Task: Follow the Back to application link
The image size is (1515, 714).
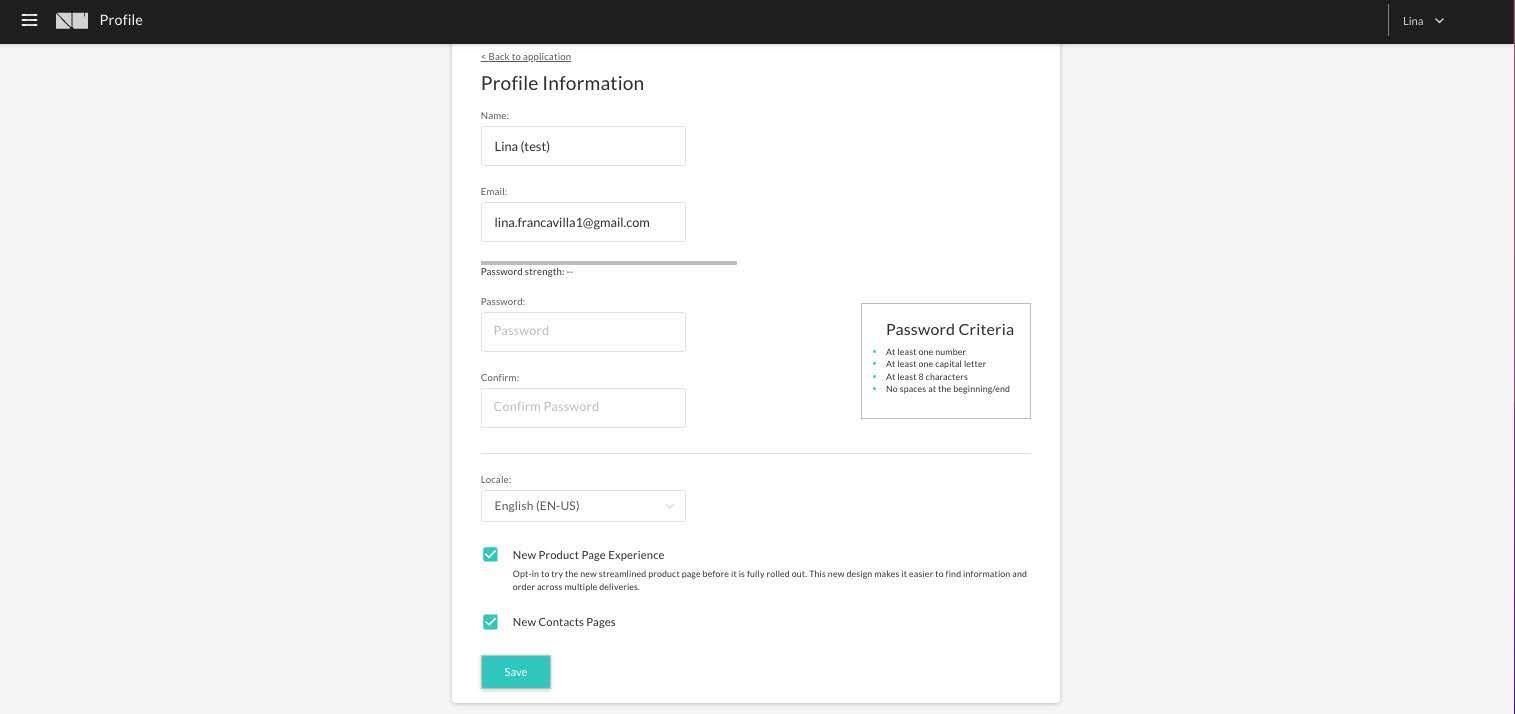Action: [526, 57]
